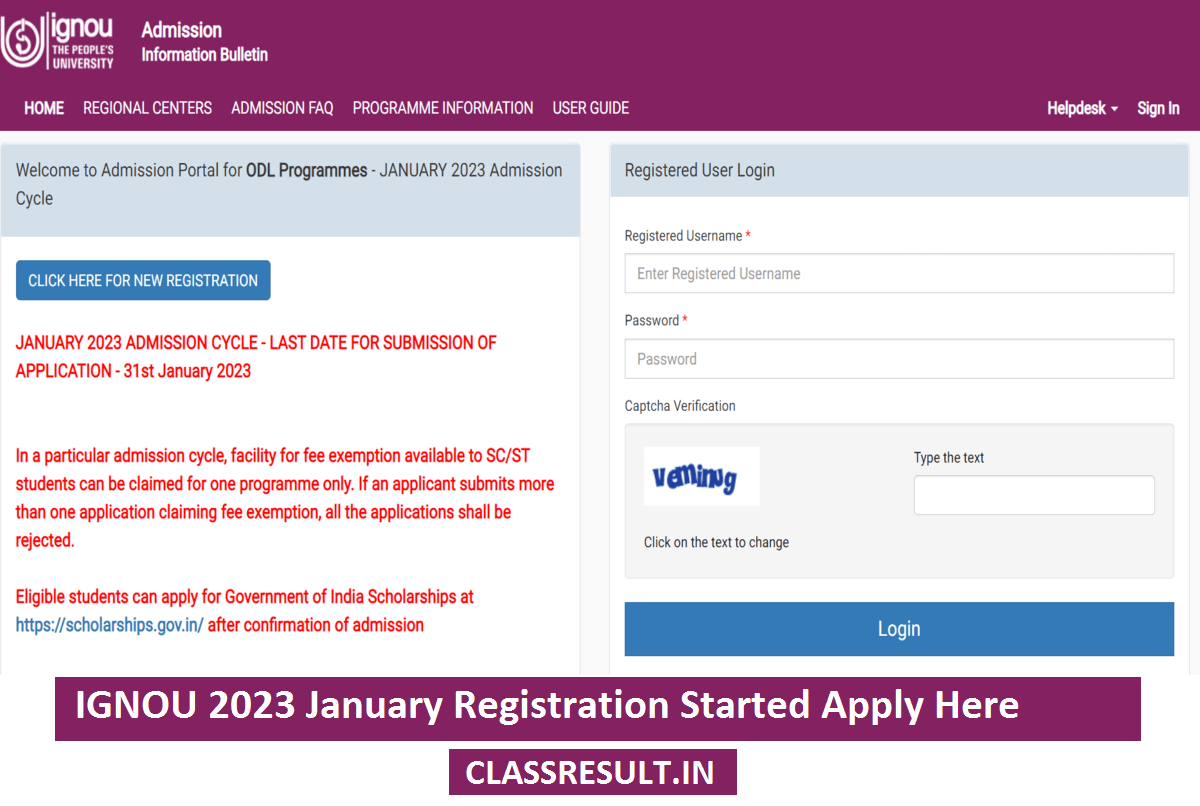Open ADMISSION FAQ page
The width and height of the screenshot is (1200, 806).
(282, 108)
